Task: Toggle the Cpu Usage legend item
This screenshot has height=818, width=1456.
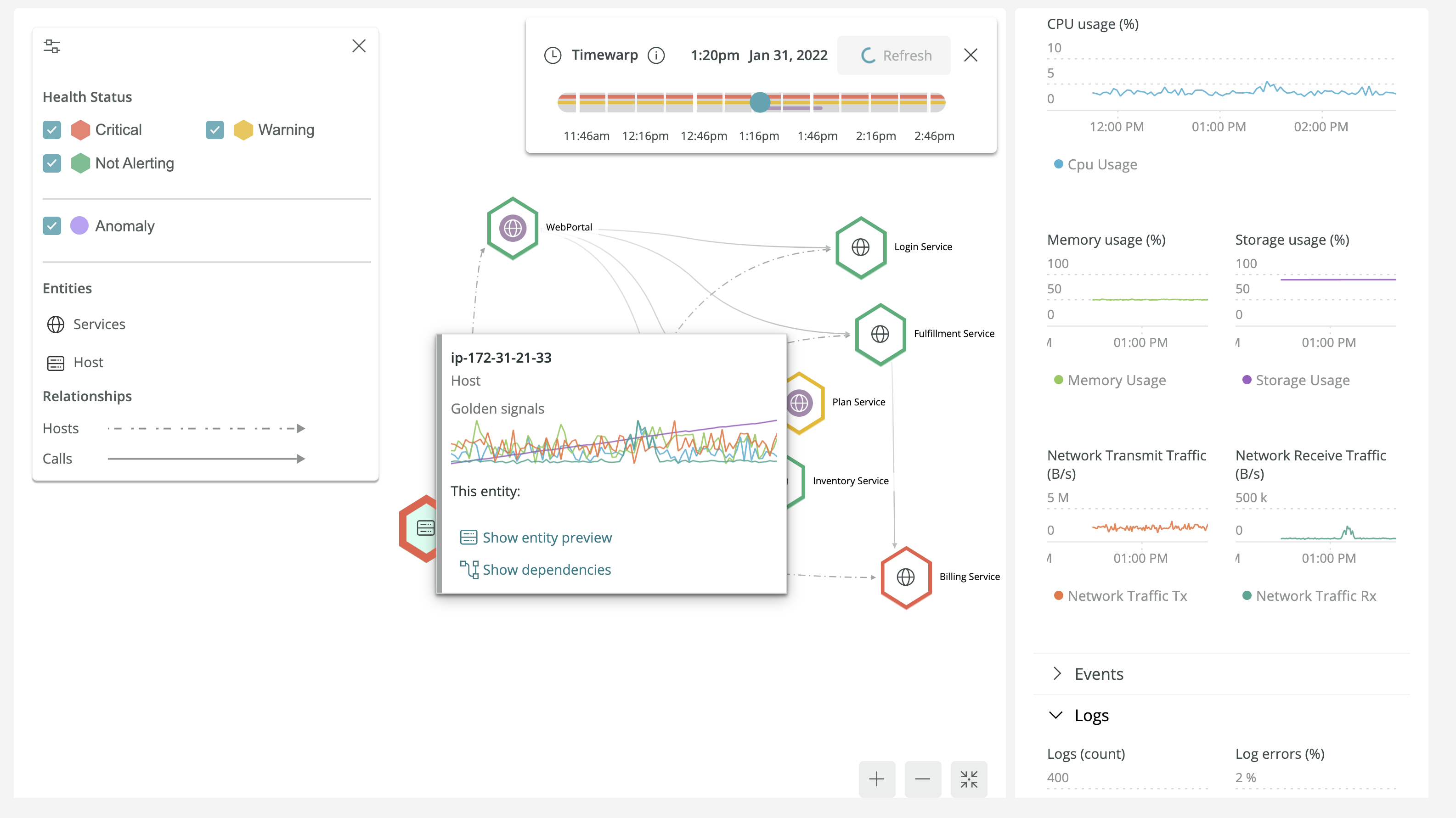Action: [x=1095, y=164]
